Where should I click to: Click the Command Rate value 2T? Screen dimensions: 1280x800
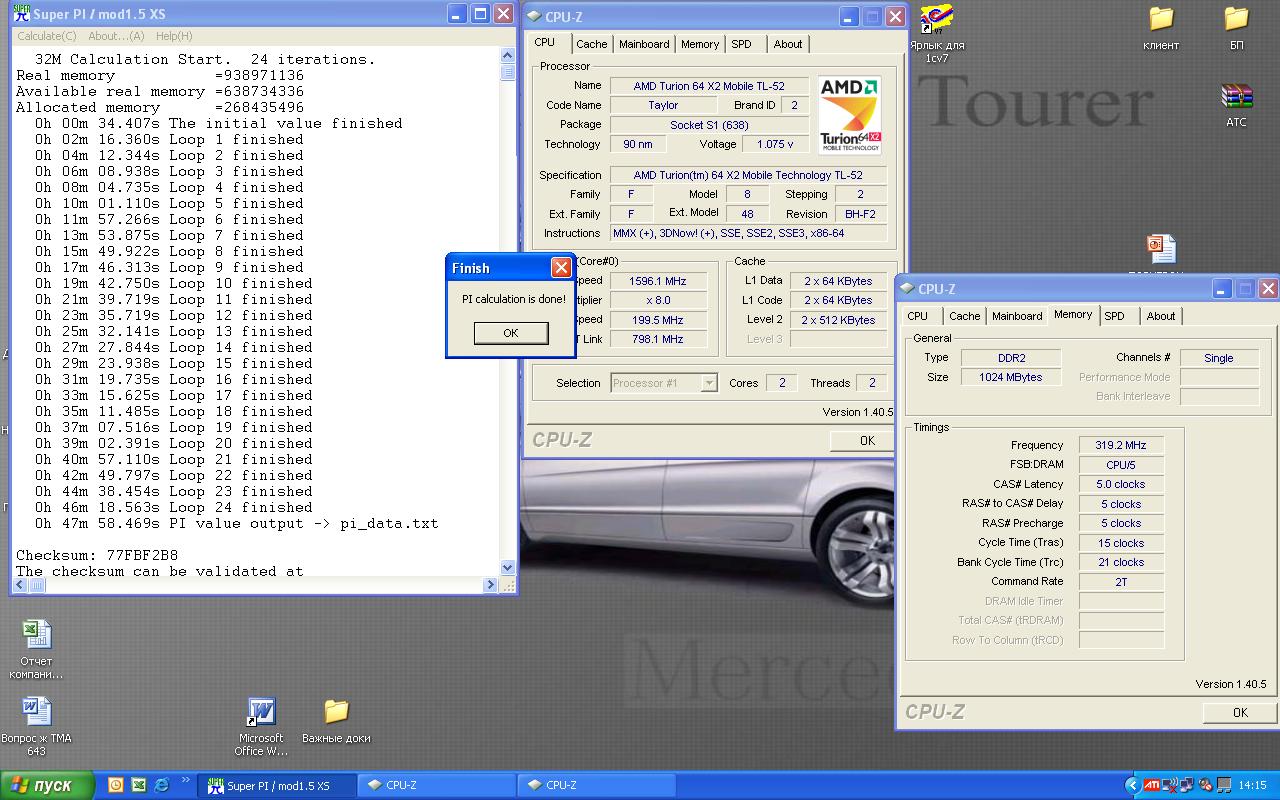(1121, 581)
